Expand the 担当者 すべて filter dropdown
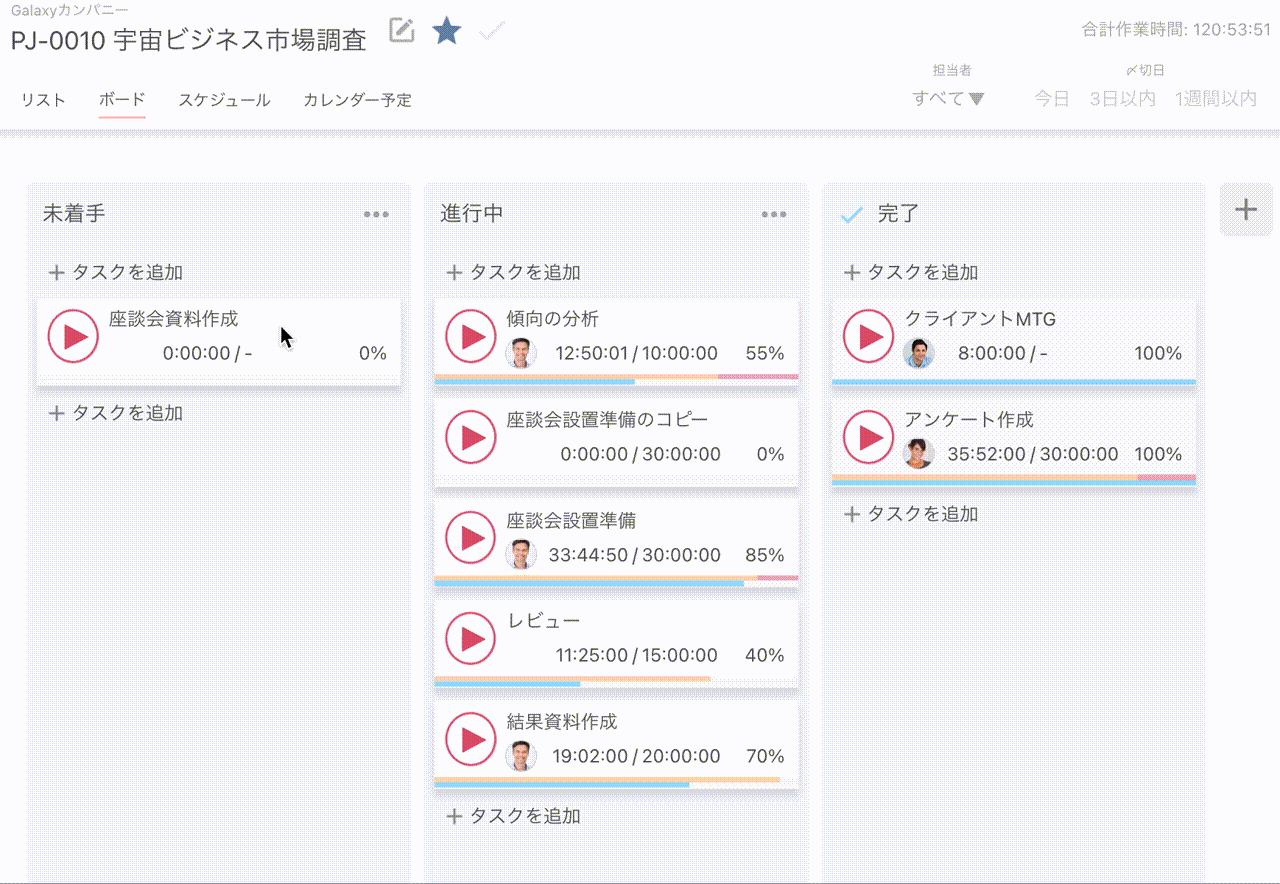Viewport: 1280px width, 884px height. [x=949, y=99]
